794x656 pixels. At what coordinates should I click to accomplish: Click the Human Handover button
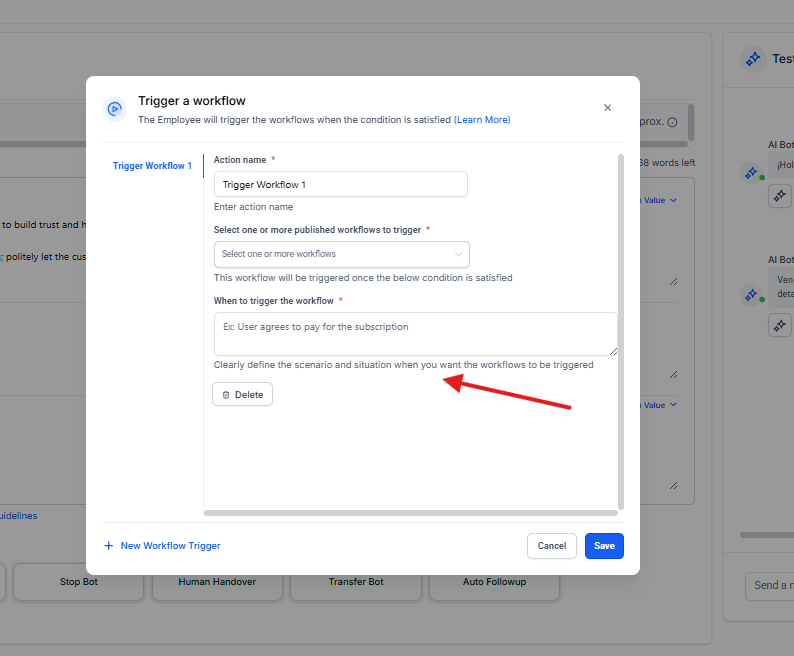tap(217, 581)
